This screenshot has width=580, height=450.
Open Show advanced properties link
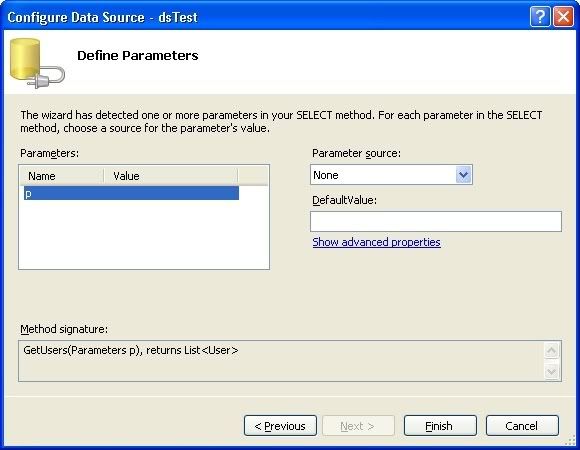click(x=376, y=242)
